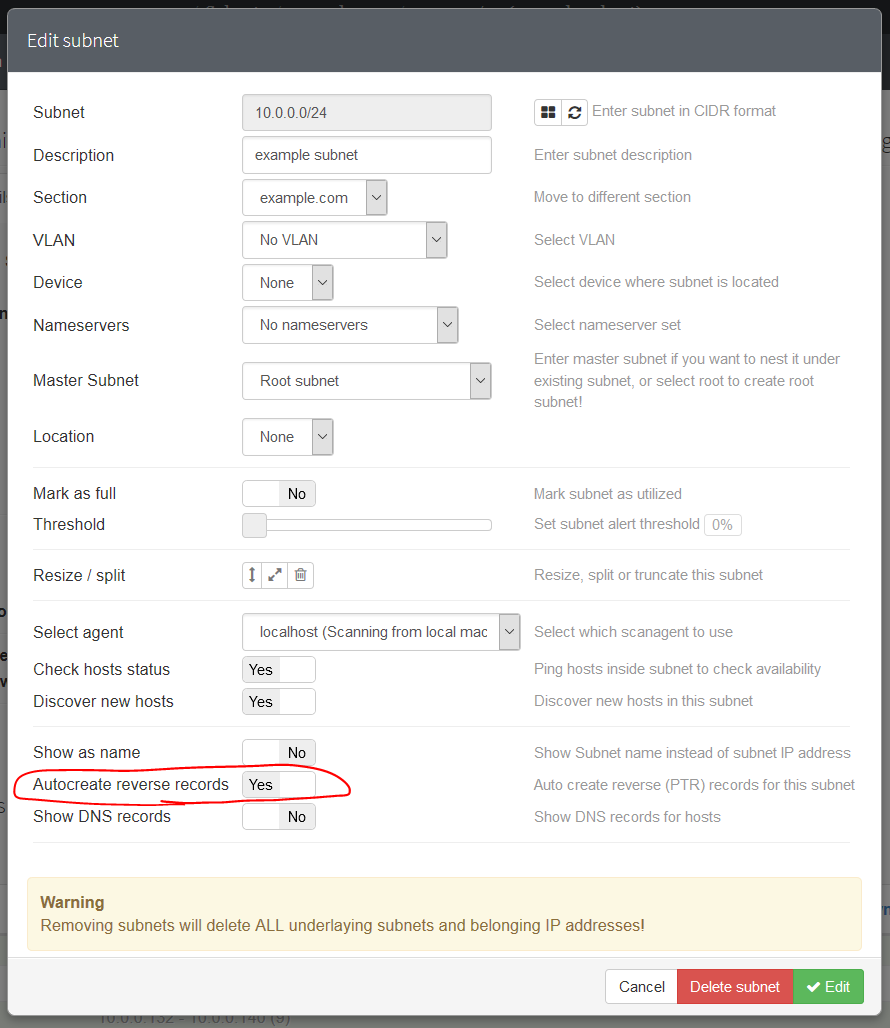This screenshot has width=890, height=1028.
Task: Enable the Show DNS records switch
Action: [x=279, y=817]
